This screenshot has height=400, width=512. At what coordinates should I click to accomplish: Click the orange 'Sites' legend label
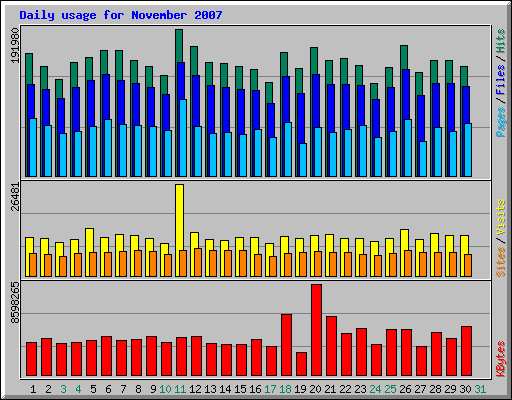pos(501,262)
